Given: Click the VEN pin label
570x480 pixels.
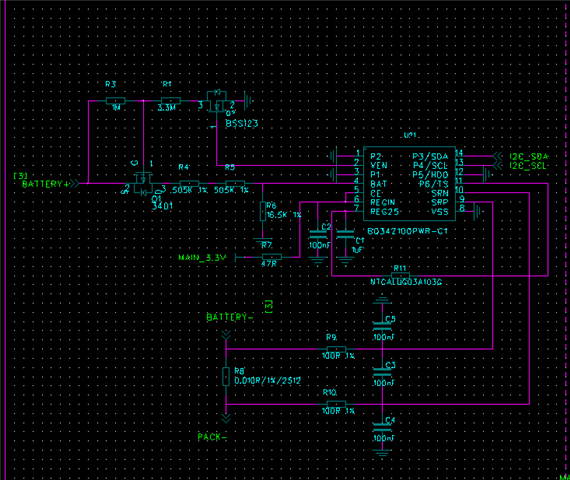Looking at the screenshot, I should pyautogui.click(x=379, y=165).
